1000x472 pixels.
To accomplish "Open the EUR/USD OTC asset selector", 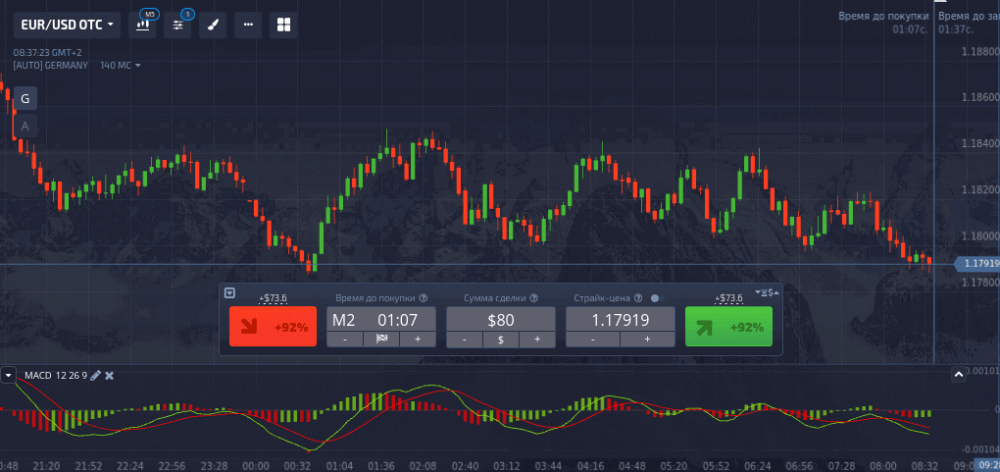I will pos(67,23).
